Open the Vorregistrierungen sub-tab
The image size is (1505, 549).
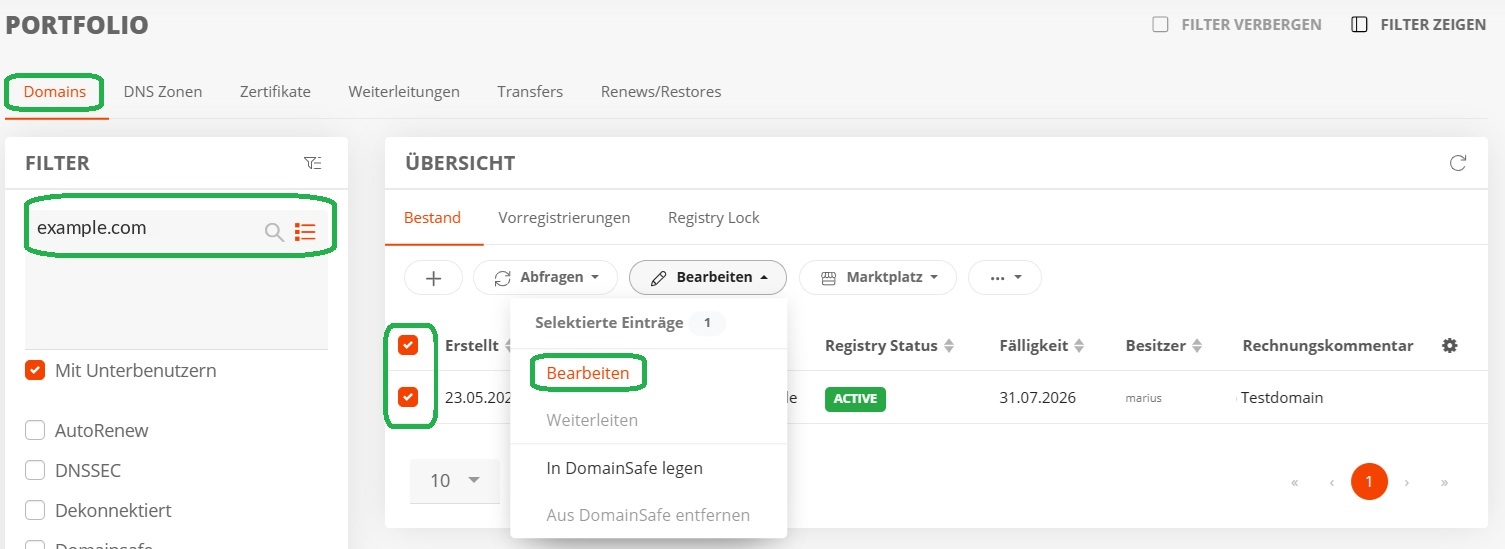pos(564,218)
